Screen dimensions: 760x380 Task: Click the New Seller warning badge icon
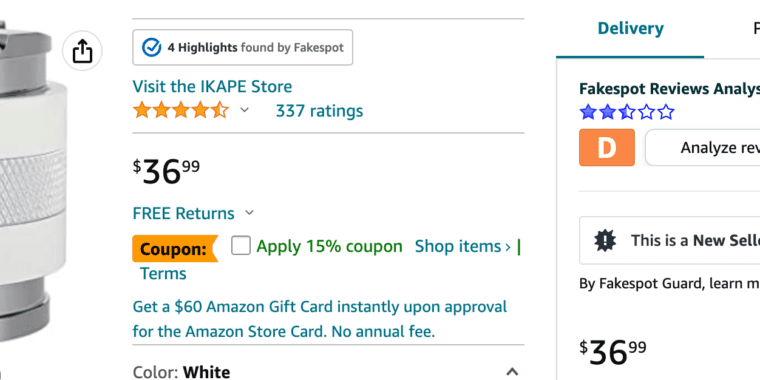pyautogui.click(x=605, y=240)
